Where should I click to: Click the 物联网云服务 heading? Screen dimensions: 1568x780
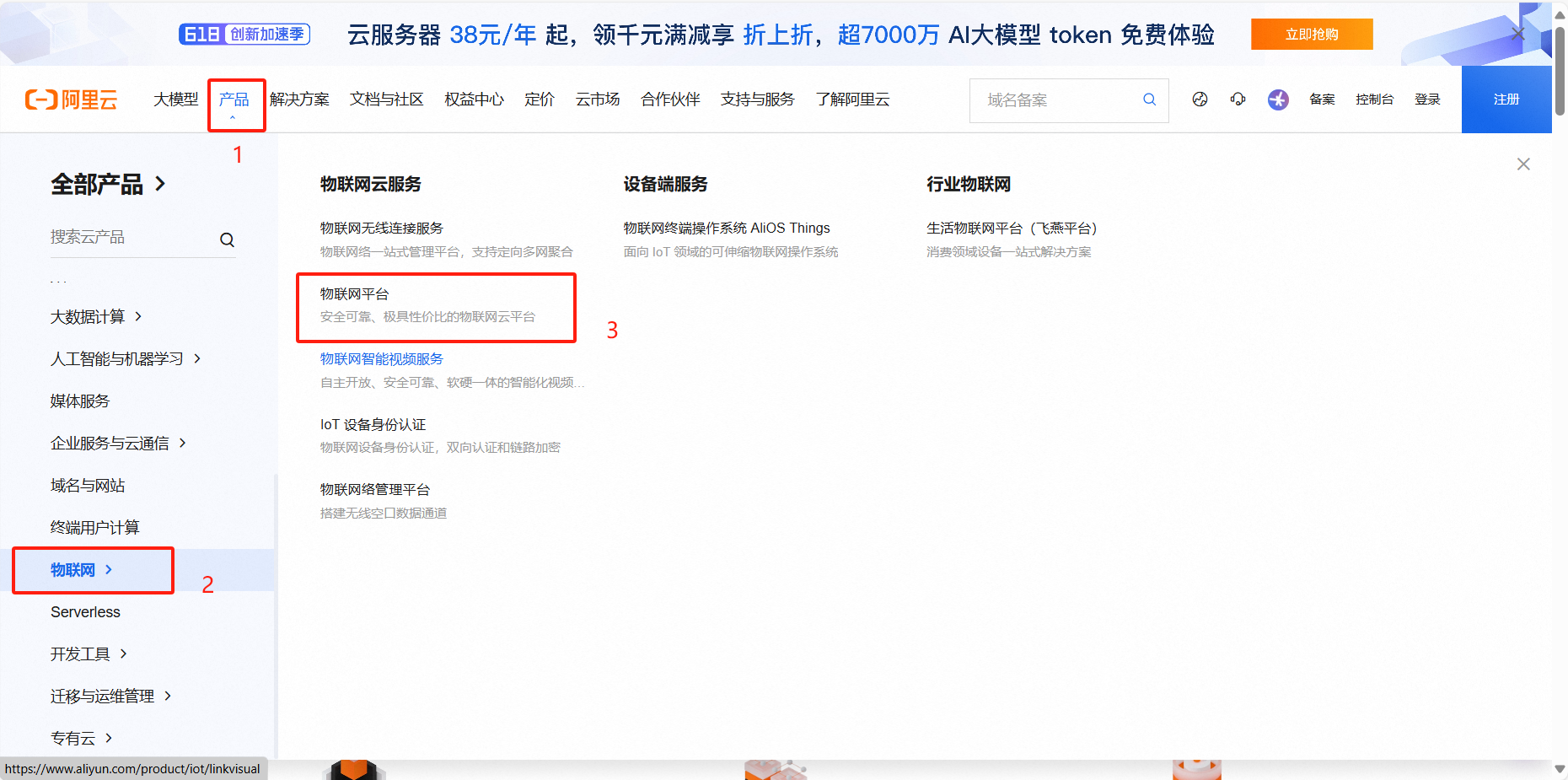370,184
